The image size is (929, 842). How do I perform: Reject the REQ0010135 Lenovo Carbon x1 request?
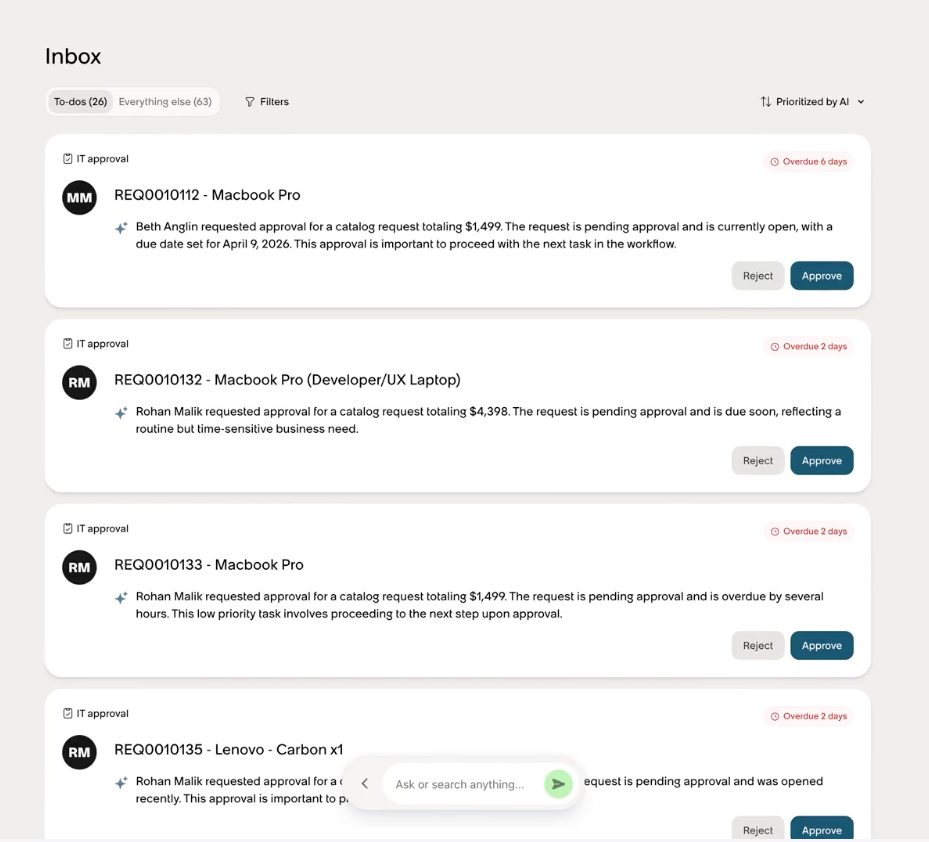click(758, 829)
